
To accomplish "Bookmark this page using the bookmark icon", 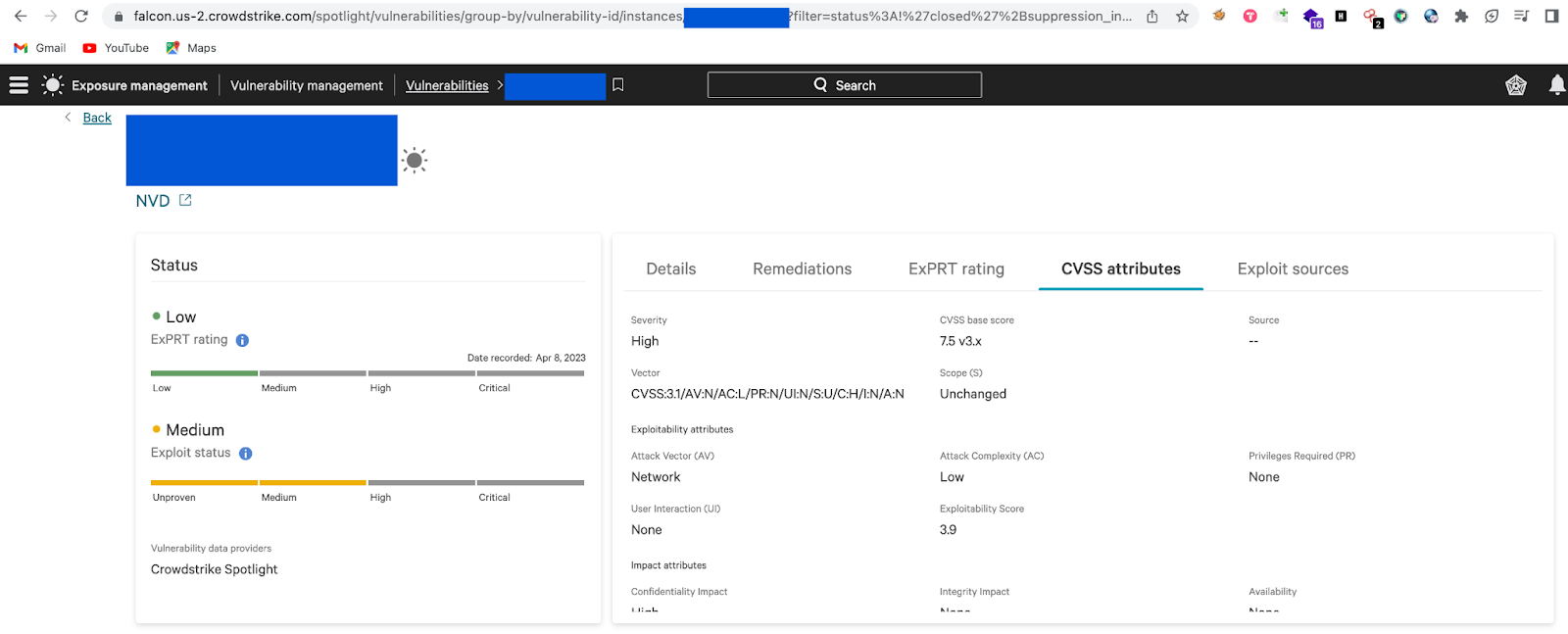I will click(x=618, y=85).
